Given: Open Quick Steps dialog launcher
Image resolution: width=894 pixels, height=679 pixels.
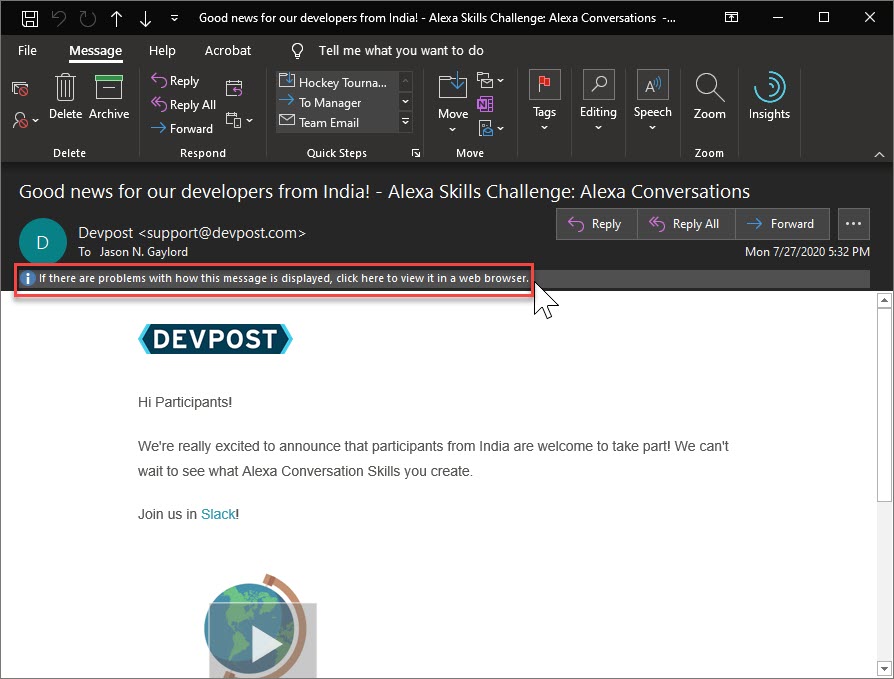Looking at the screenshot, I should point(416,153).
